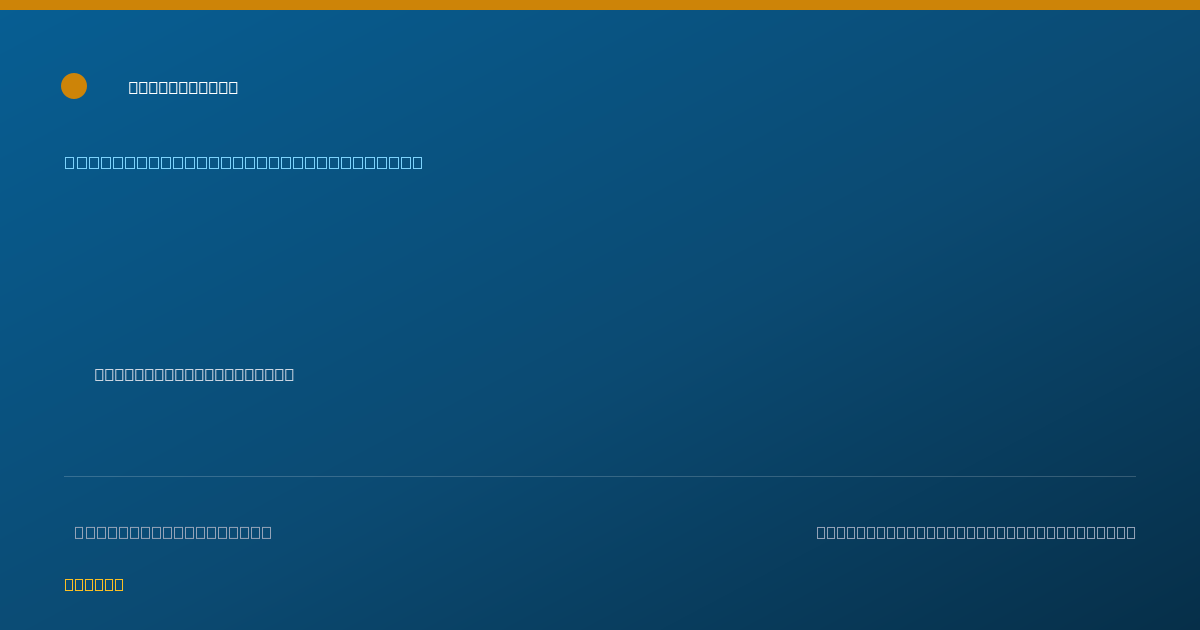Open the long gray footer text on the right
The image size is (1200, 630).
(x=976, y=532)
